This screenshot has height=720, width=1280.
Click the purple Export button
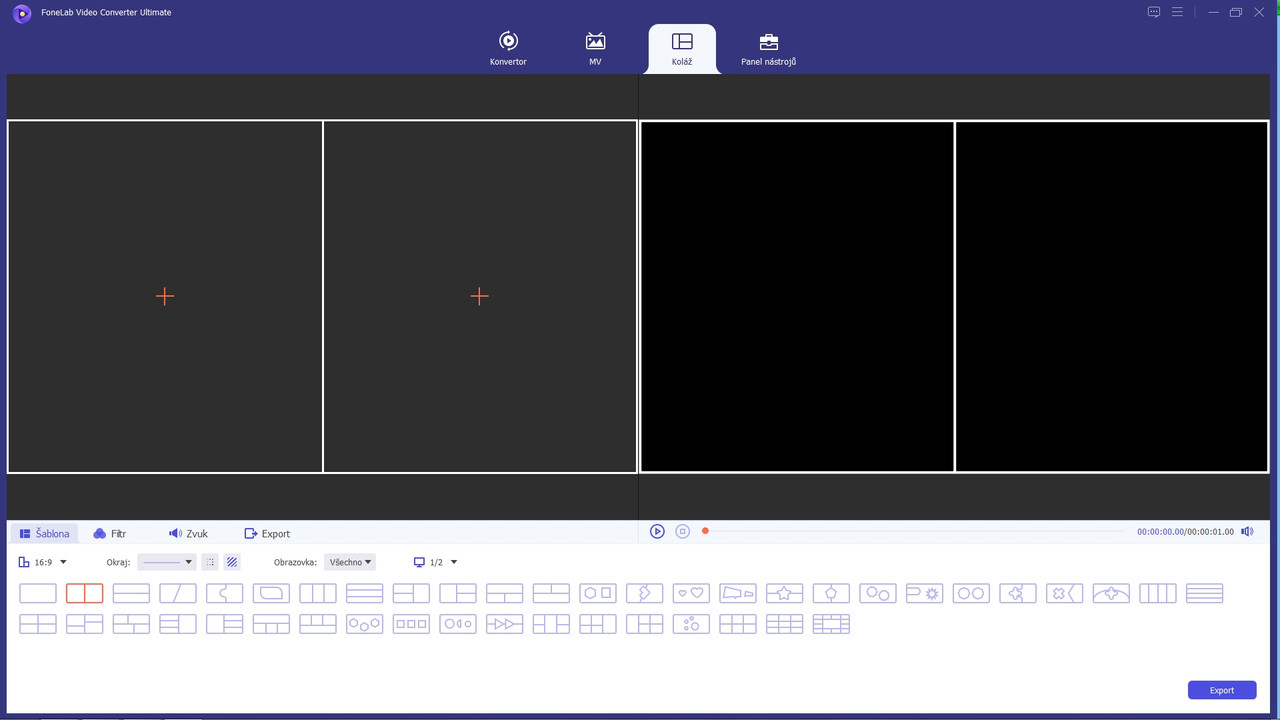(x=1222, y=690)
